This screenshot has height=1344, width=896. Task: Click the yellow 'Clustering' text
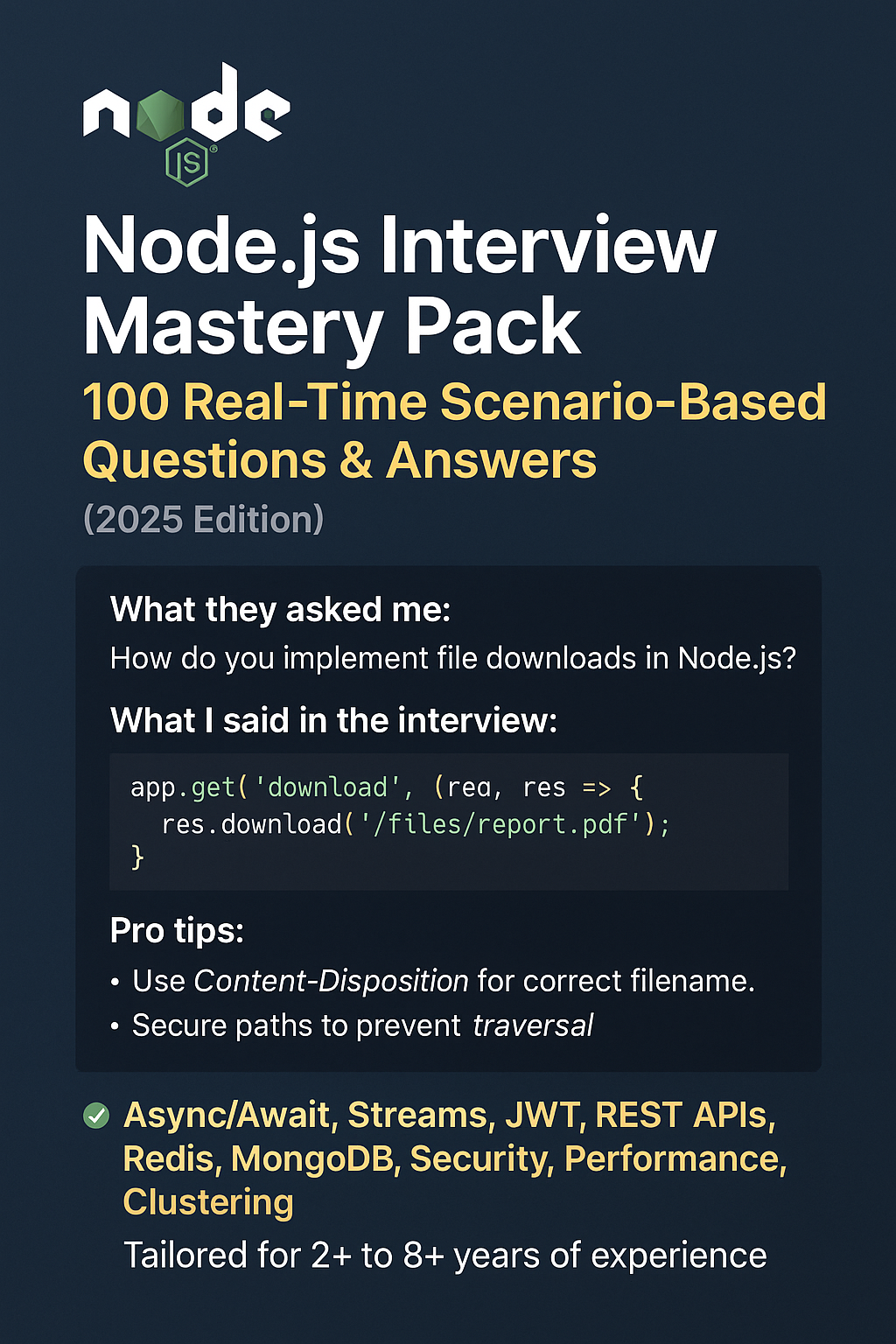coord(208,1203)
